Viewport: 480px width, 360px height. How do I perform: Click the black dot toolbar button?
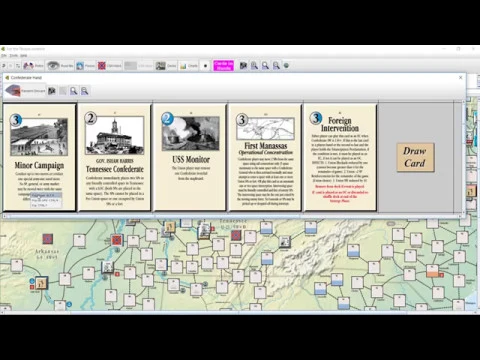point(205,66)
